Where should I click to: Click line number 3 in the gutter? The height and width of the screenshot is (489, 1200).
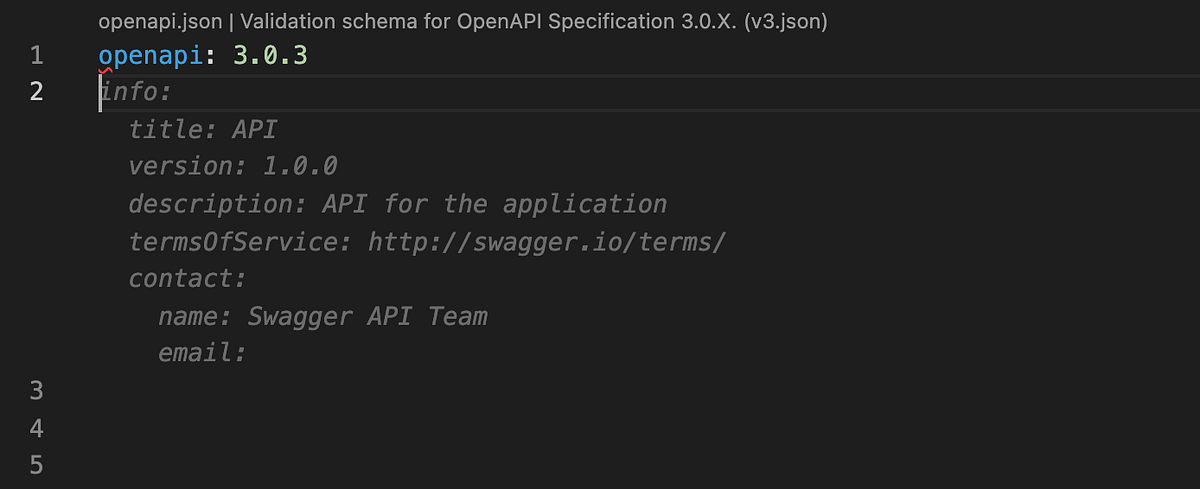click(36, 390)
